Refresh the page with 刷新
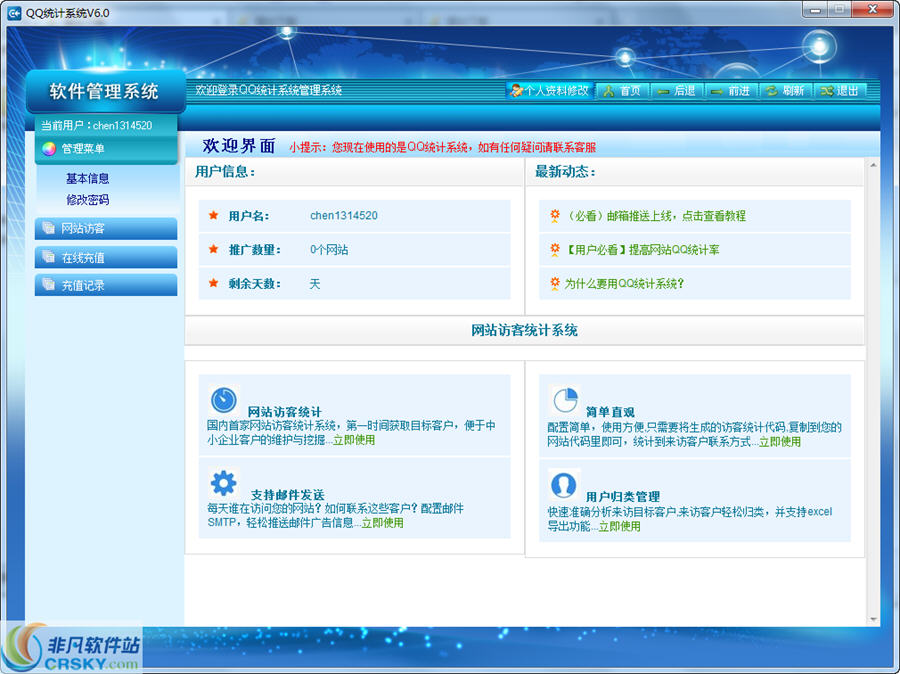 pos(786,91)
